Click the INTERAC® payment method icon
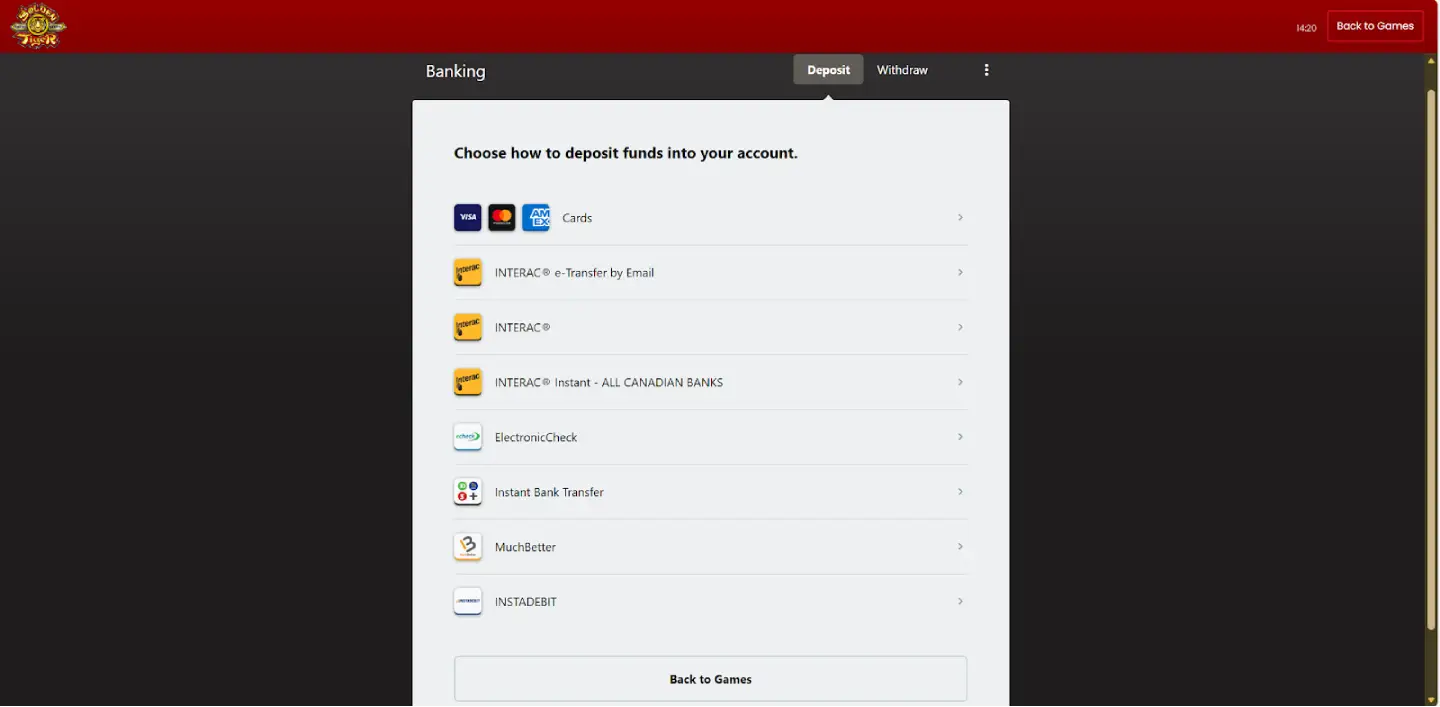Viewport: 1440px width, 707px height. click(x=467, y=327)
